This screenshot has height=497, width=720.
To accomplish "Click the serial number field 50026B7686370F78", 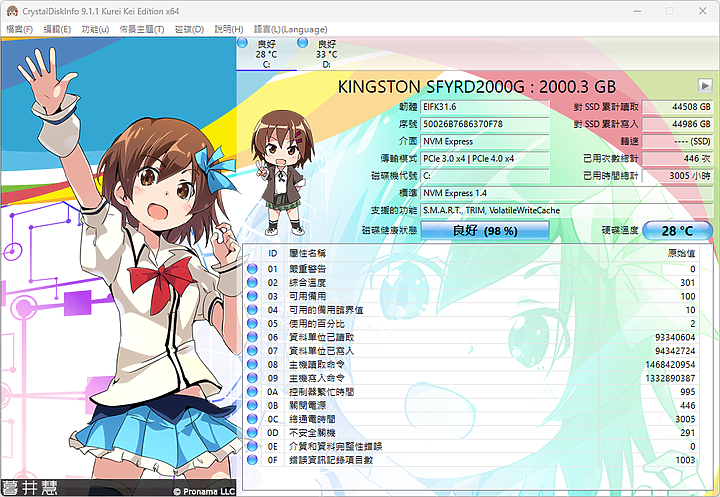I will pyautogui.click(x=485, y=124).
